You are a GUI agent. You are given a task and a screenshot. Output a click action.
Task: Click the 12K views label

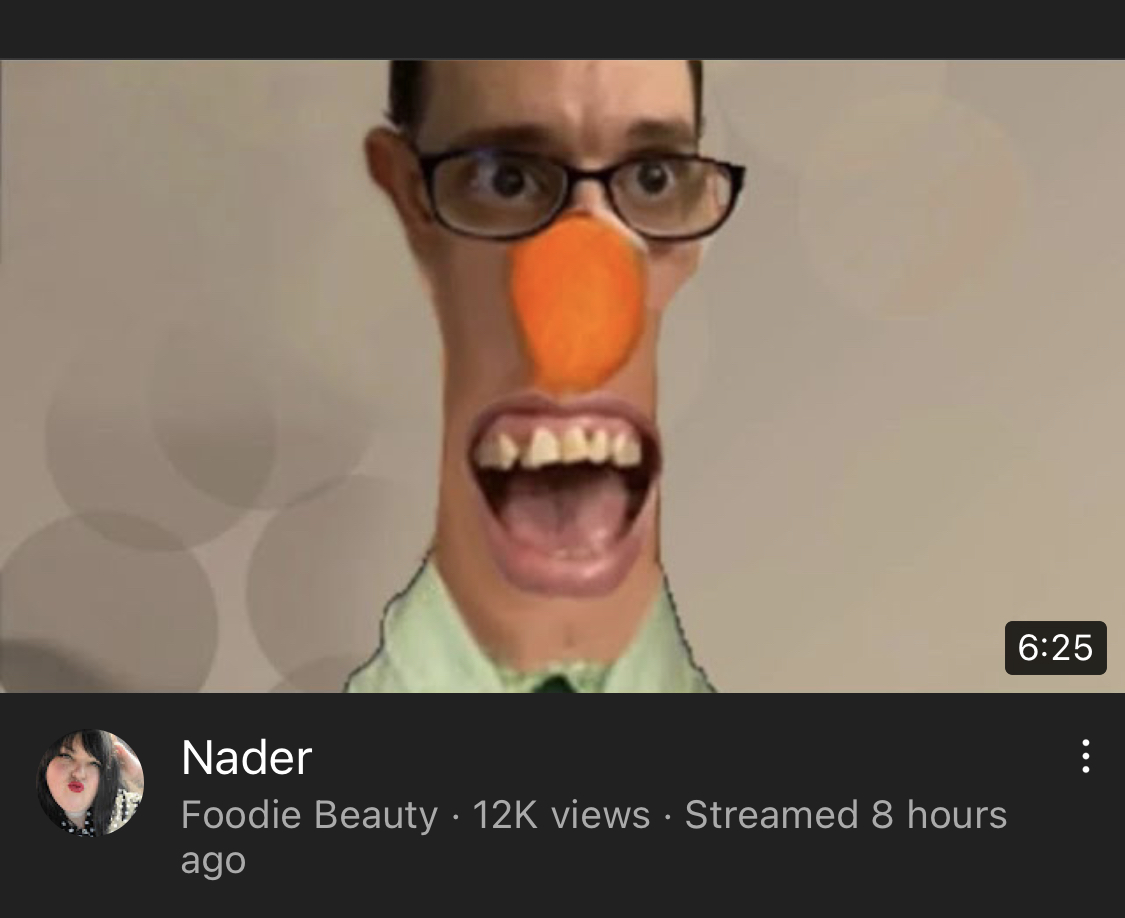pos(561,815)
